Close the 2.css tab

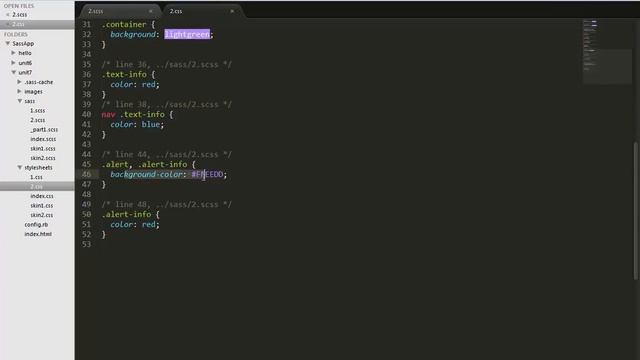click(232, 11)
